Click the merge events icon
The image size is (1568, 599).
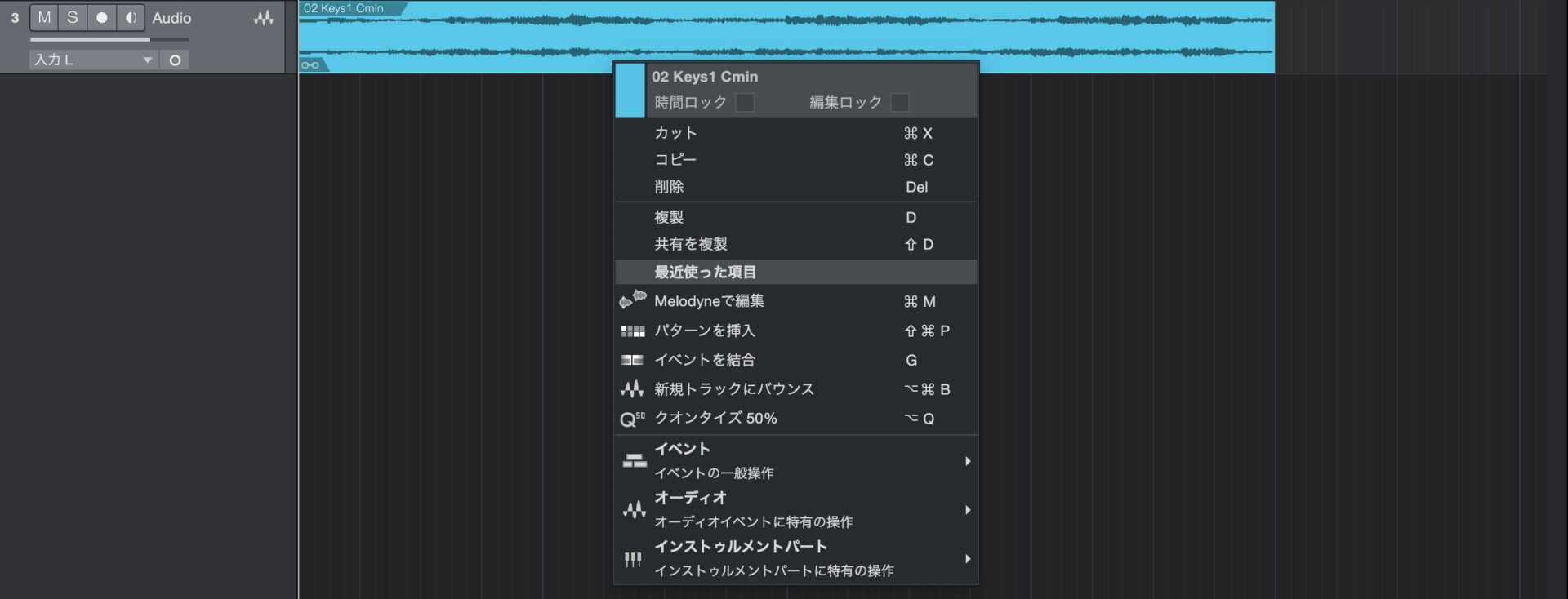(x=632, y=360)
